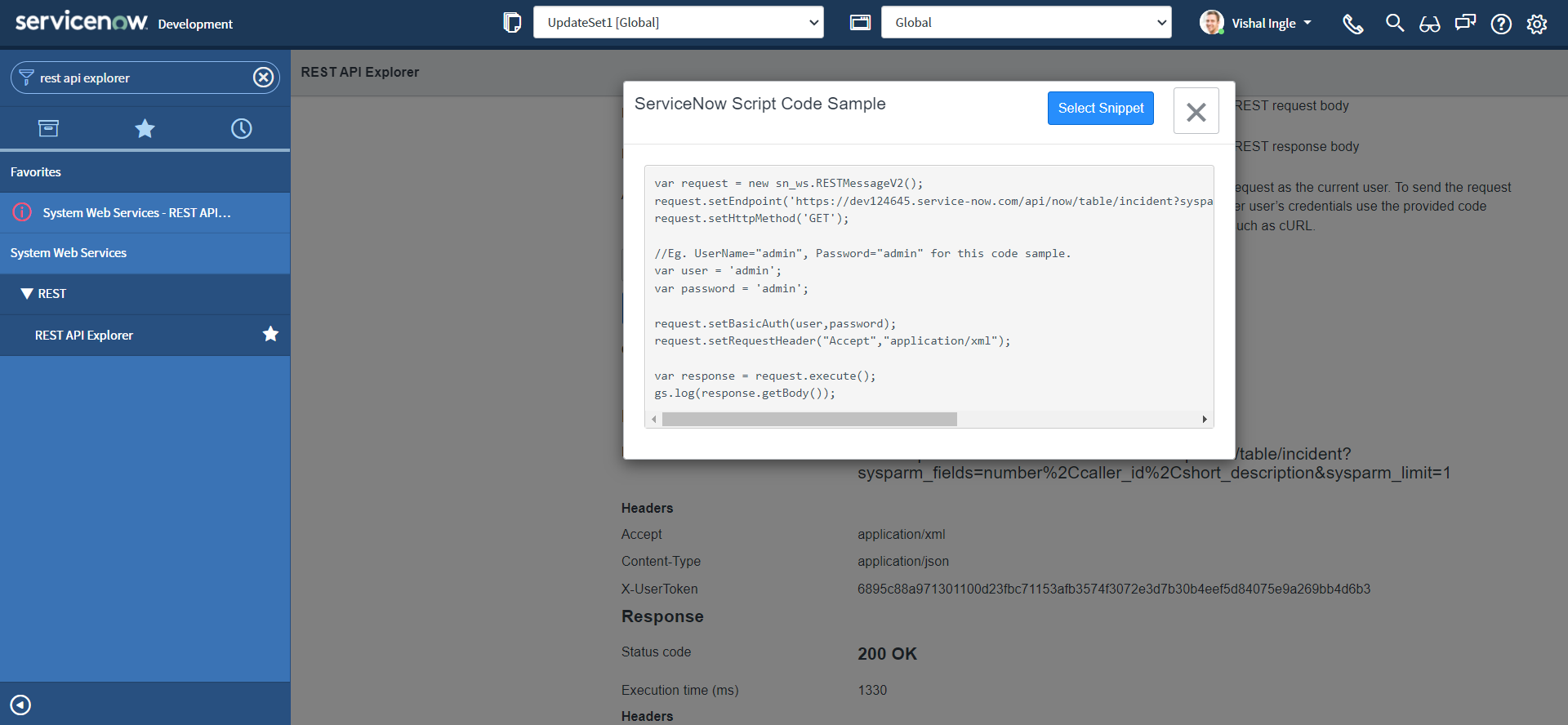This screenshot has height=725, width=1568.
Task: Open the Global application scope dropdown
Action: click(x=1026, y=22)
